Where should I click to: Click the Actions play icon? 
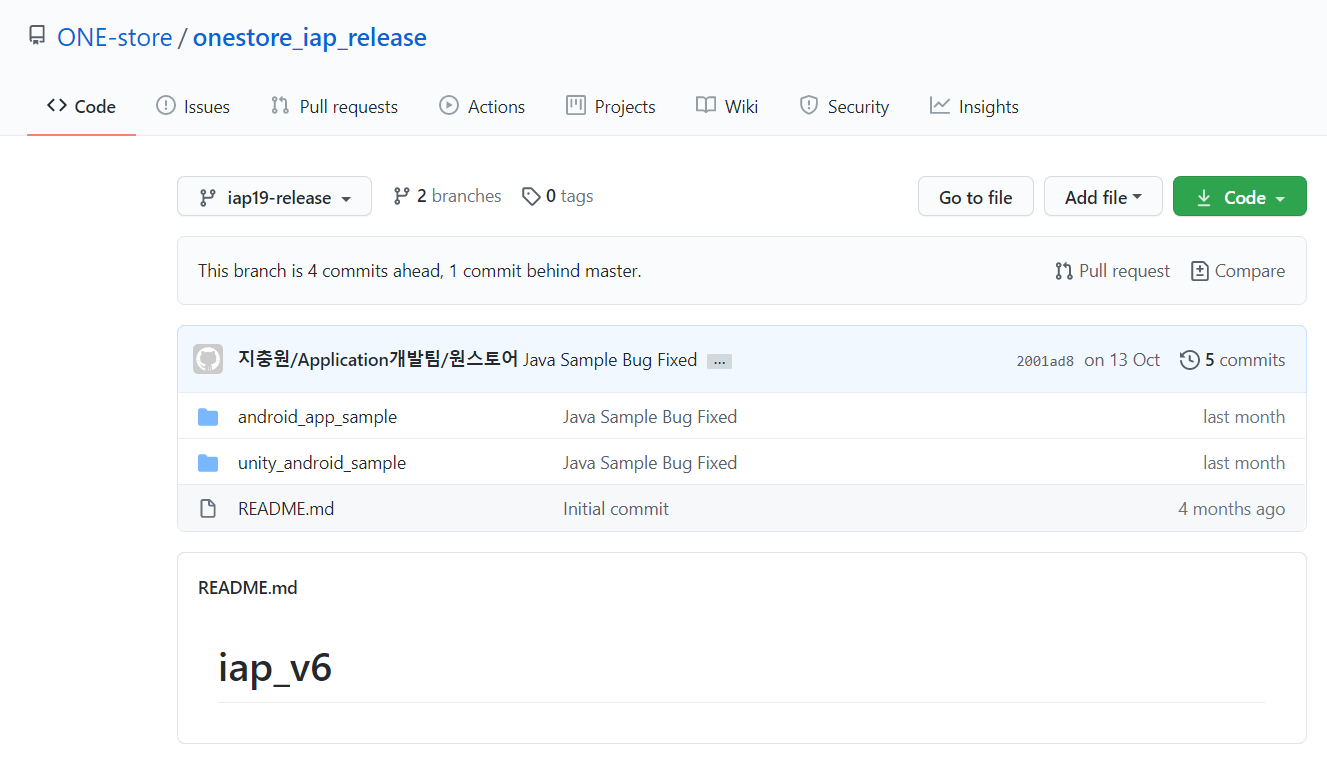[449, 105]
